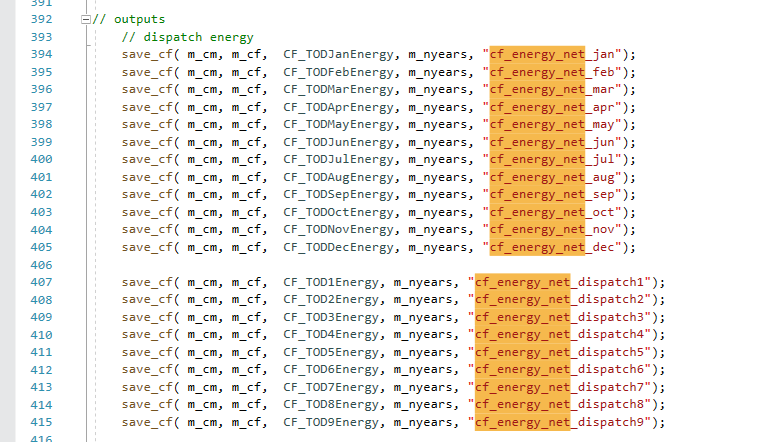
Task: Click the '// dispatch energy' comment
Action: 188,37
